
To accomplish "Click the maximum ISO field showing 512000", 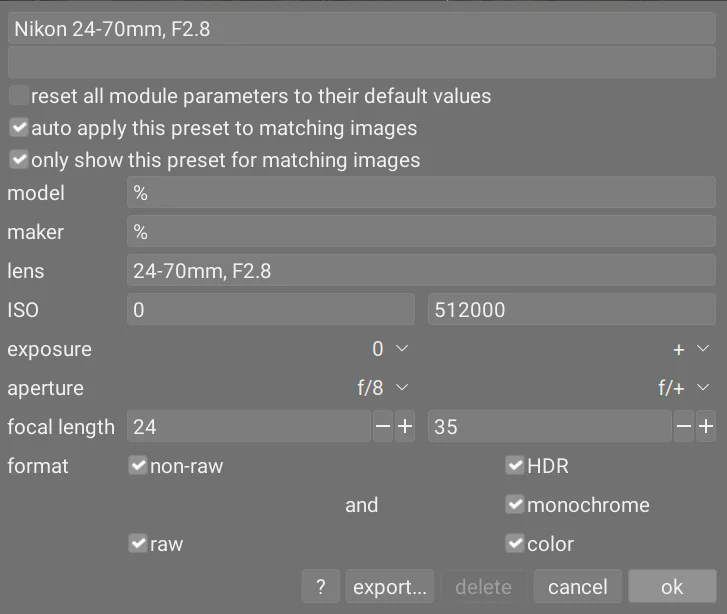I will [572, 309].
